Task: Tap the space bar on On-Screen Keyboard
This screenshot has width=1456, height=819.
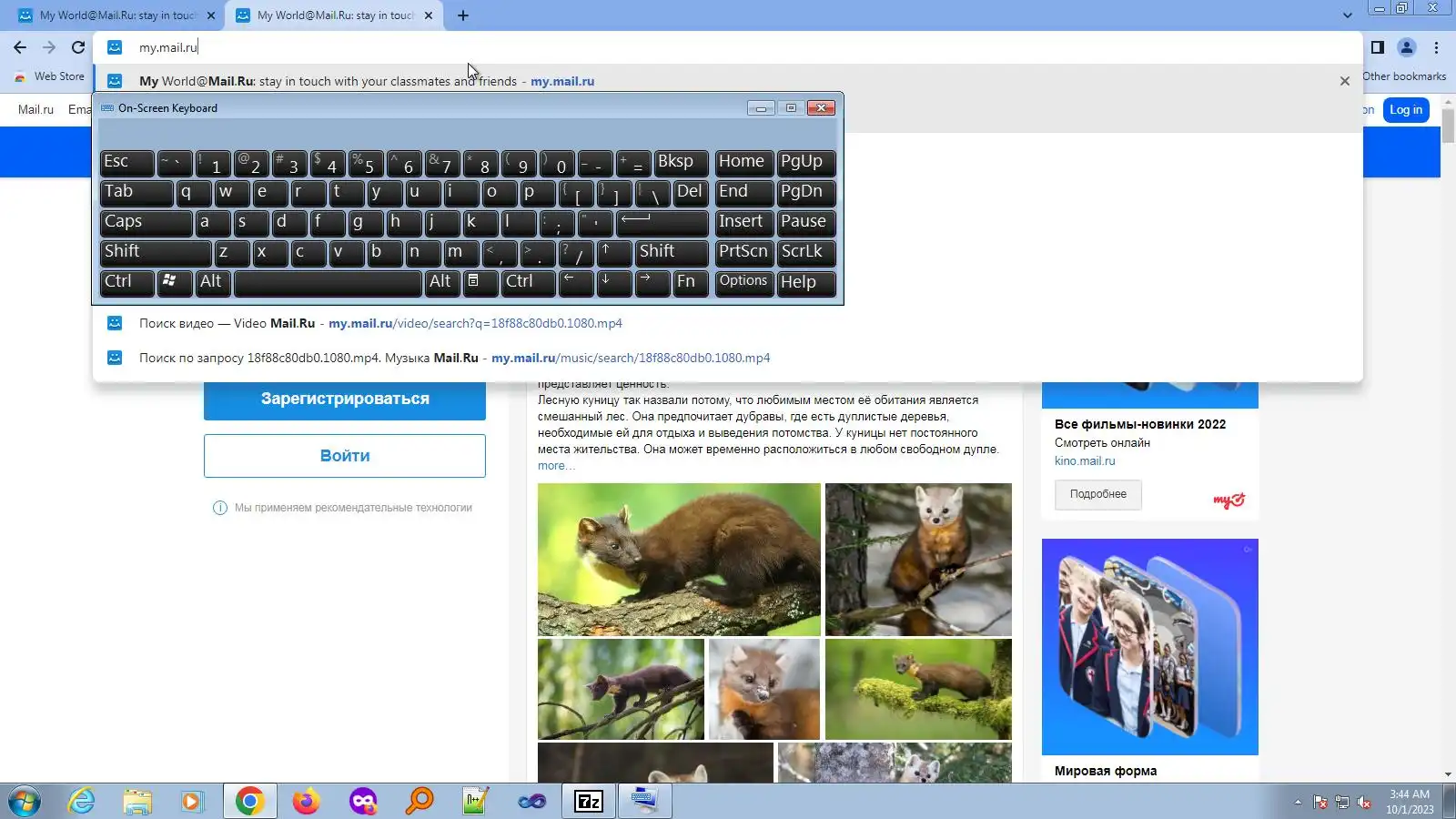Action: tap(328, 283)
